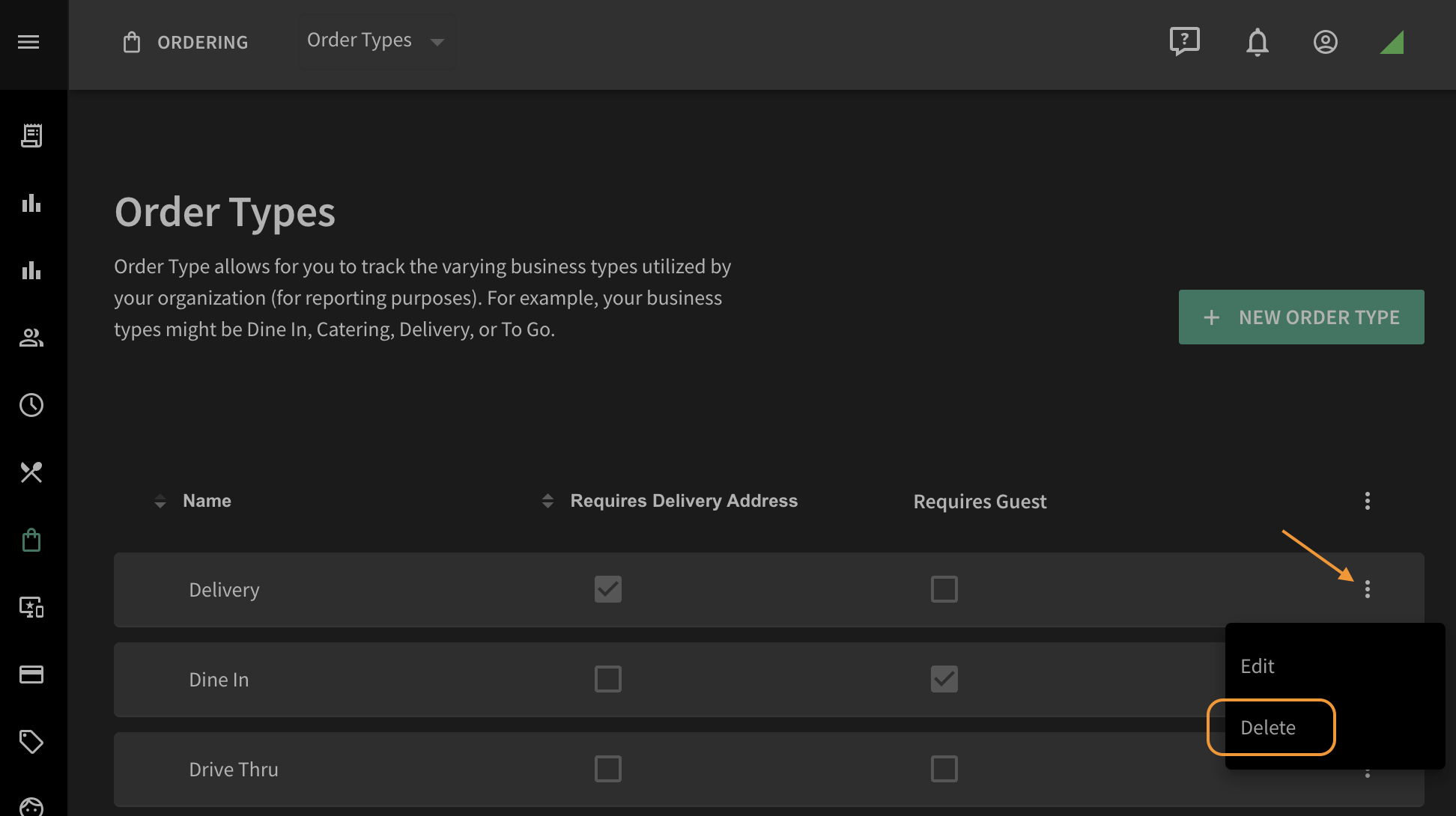Select the credit card sidebar icon
The width and height of the screenshot is (1456, 816).
31,675
